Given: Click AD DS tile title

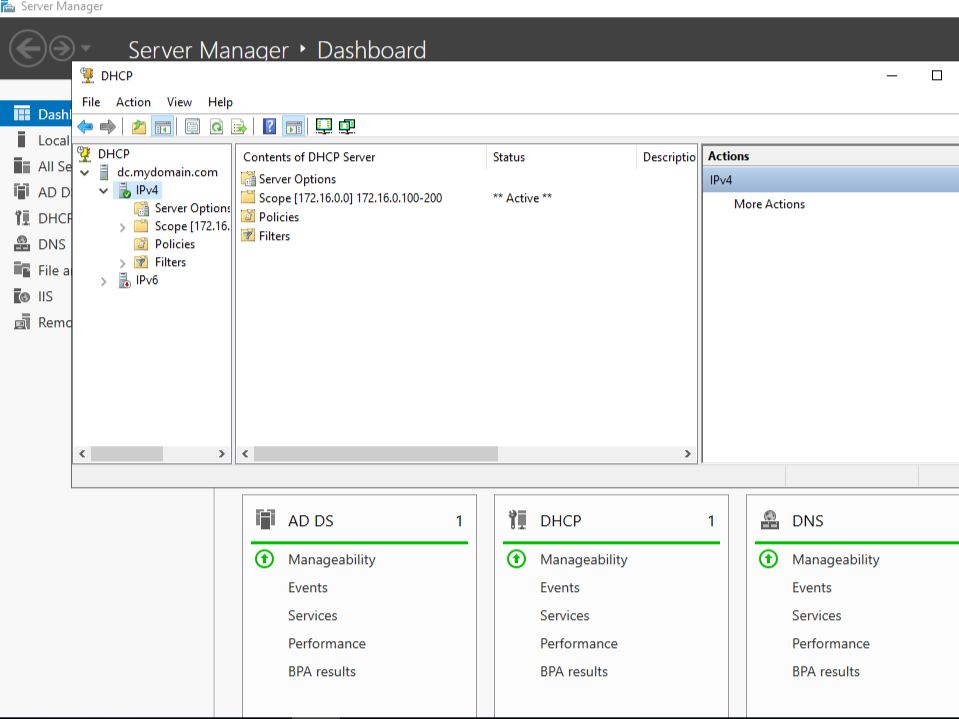Looking at the screenshot, I should point(311,521).
